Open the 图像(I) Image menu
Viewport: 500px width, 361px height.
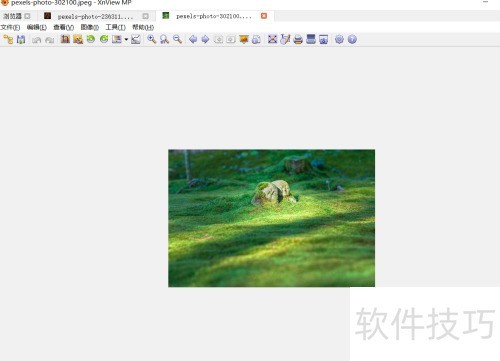[x=90, y=27]
